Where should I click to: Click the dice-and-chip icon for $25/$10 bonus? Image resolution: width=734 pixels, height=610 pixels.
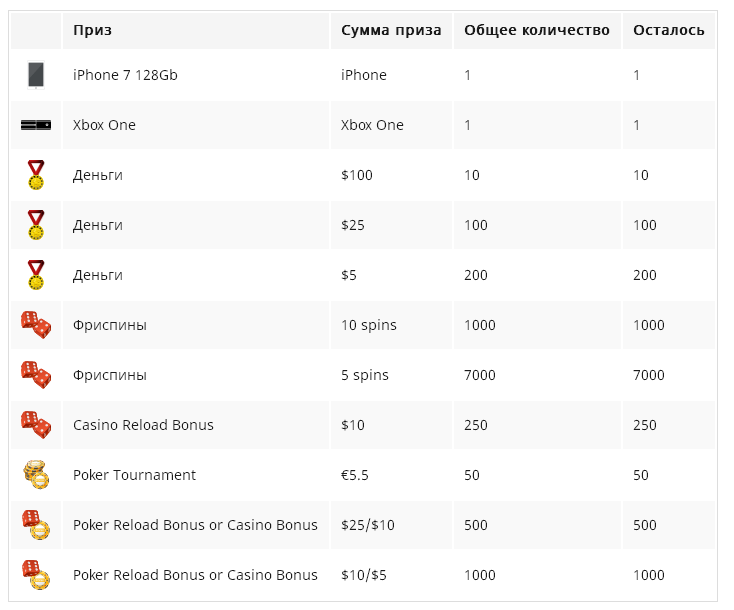pos(36,525)
